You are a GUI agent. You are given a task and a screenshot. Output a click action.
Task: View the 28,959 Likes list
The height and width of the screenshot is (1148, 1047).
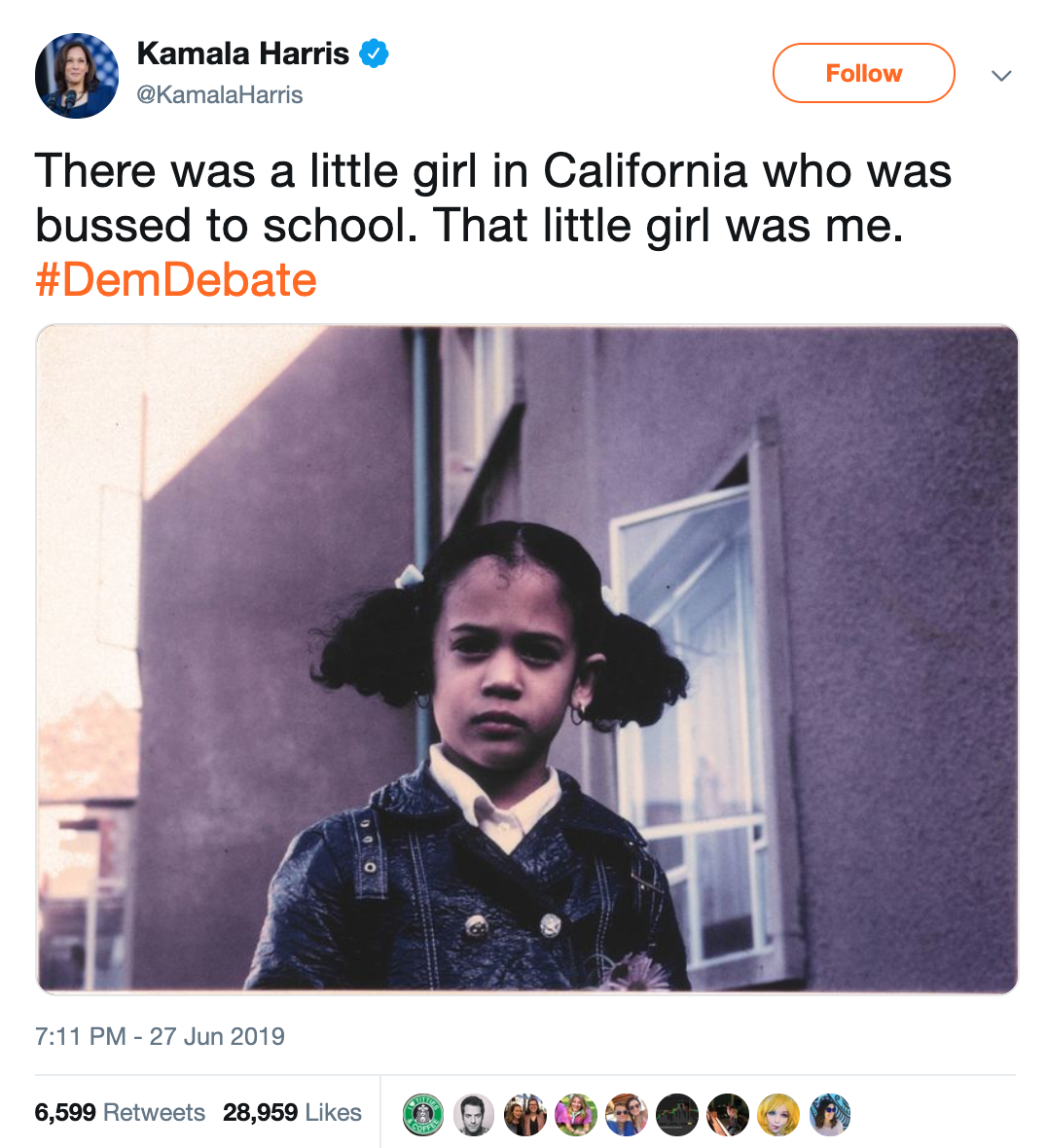pos(292,1112)
